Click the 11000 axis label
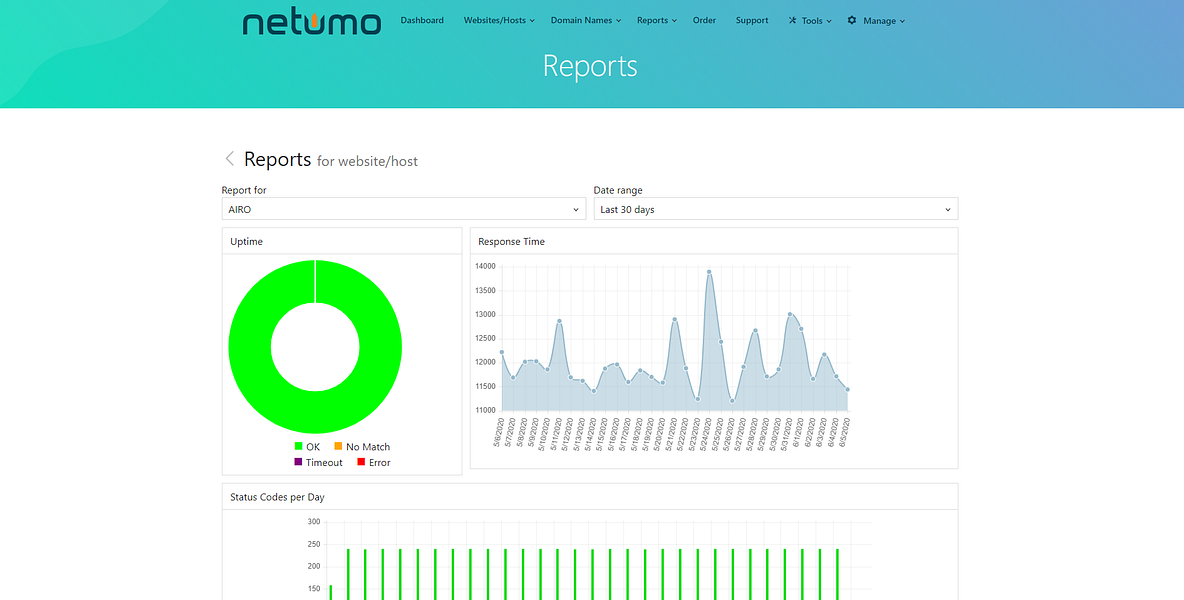This screenshot has height=600, width=1184. 485,411
